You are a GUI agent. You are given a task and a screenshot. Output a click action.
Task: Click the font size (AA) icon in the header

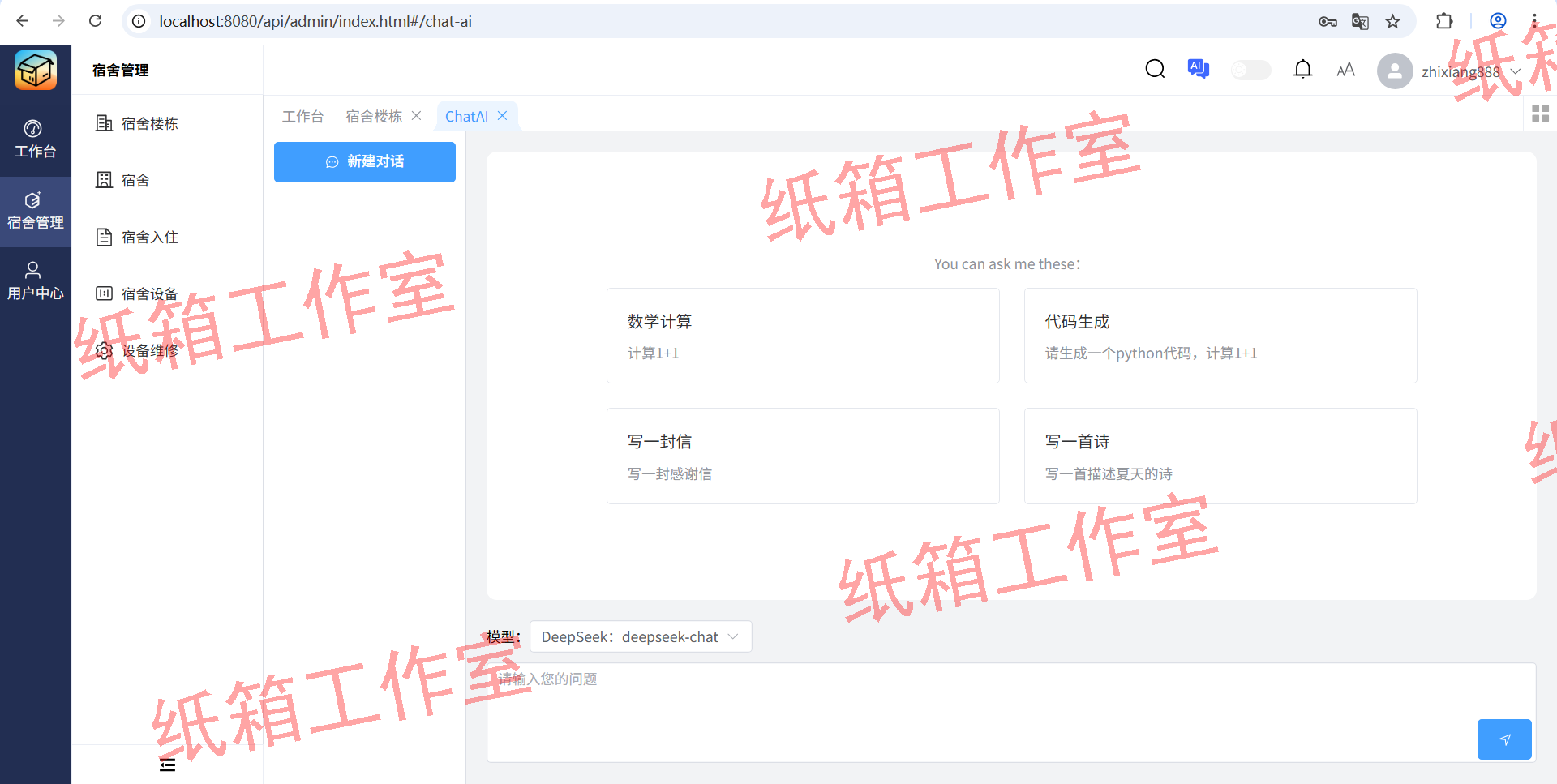click(x=1345, y=70)
